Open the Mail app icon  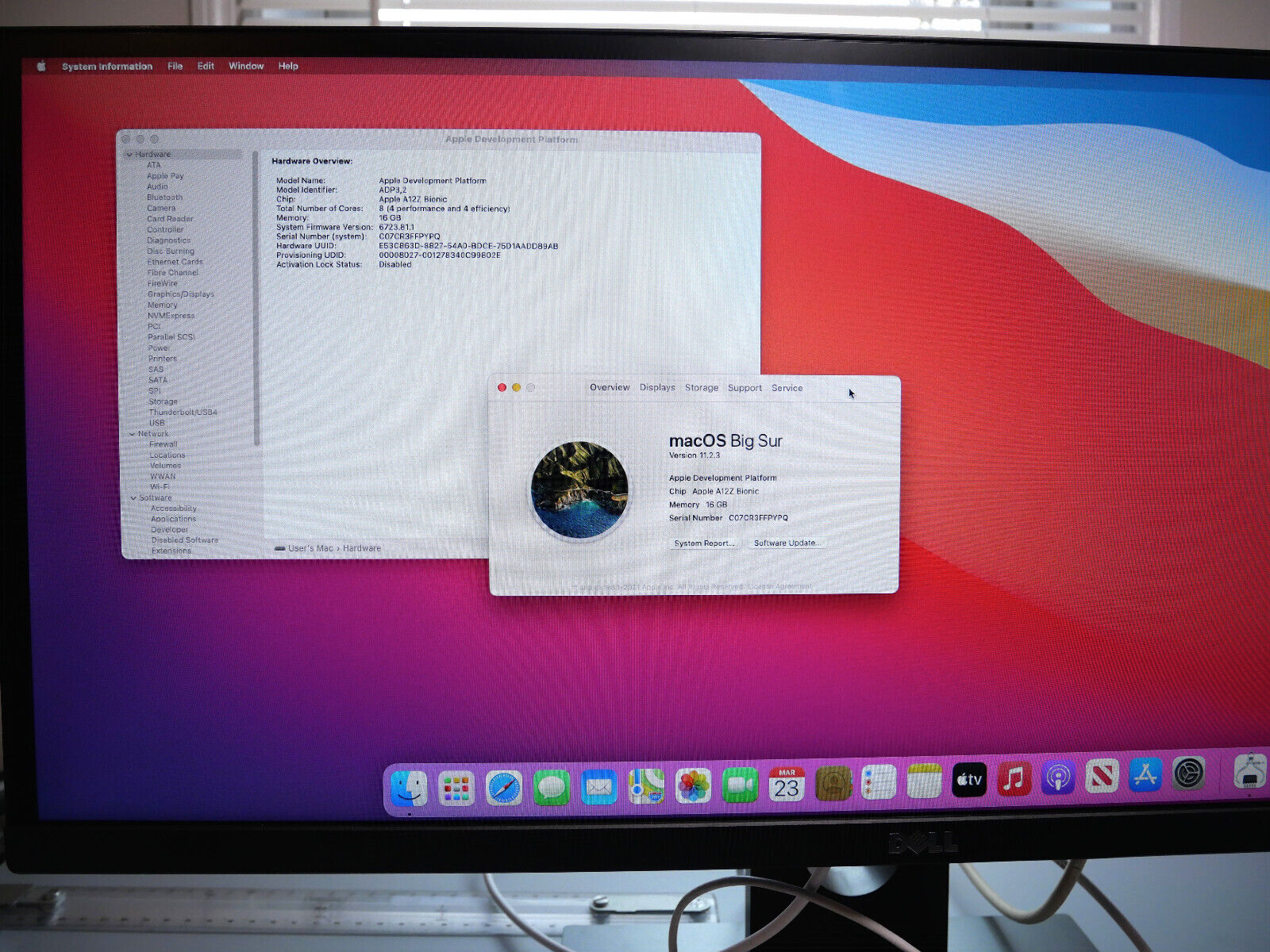click(x=599, y=788)
